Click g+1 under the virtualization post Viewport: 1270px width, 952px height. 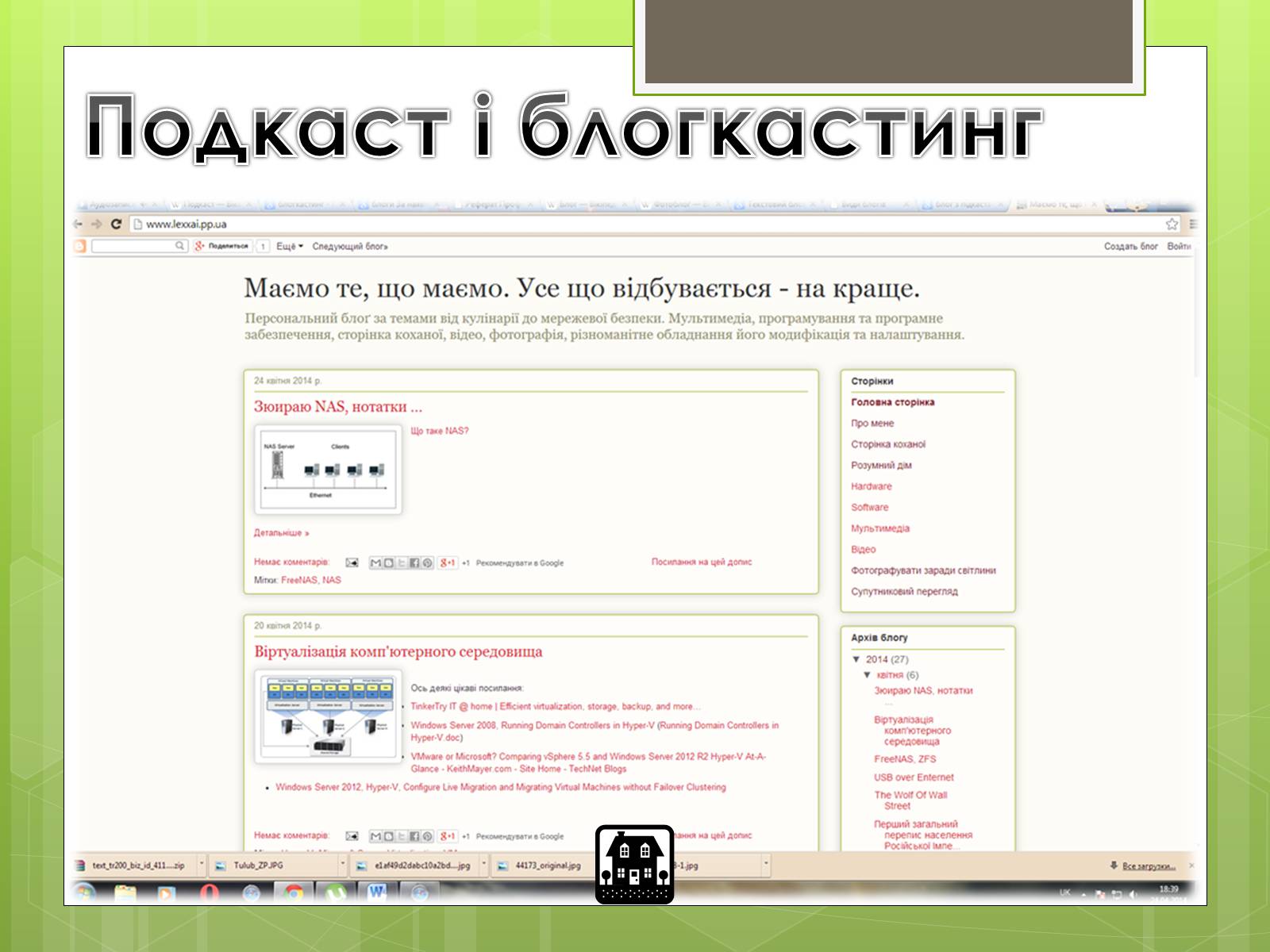tap(448, 835)
